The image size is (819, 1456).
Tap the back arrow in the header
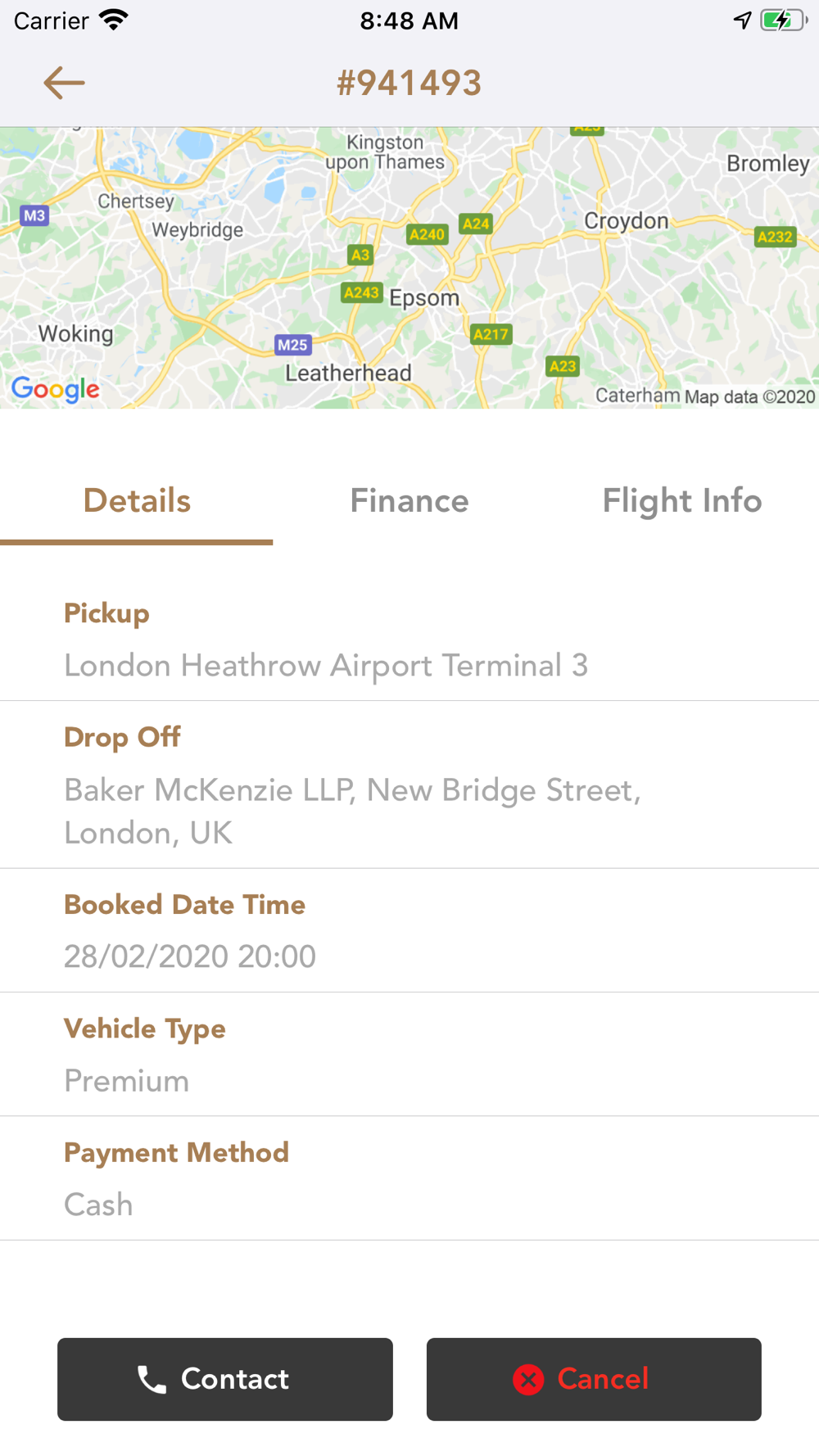pyautogui.click(x=64, y=83)
